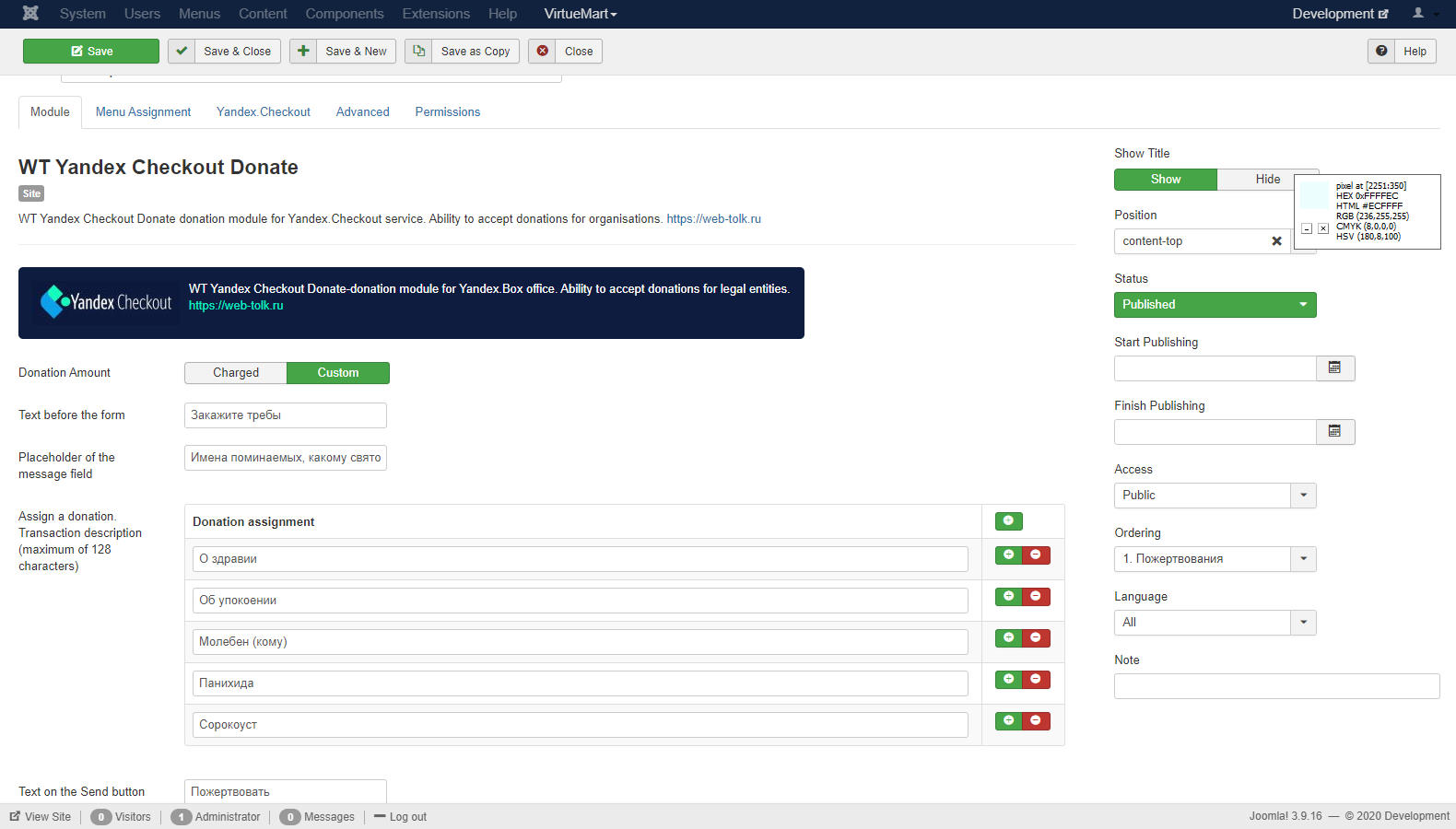This screenshot has height=829, width=1456.
Task: Remove the О здравии row
Action: click(x=1036, y=555)
